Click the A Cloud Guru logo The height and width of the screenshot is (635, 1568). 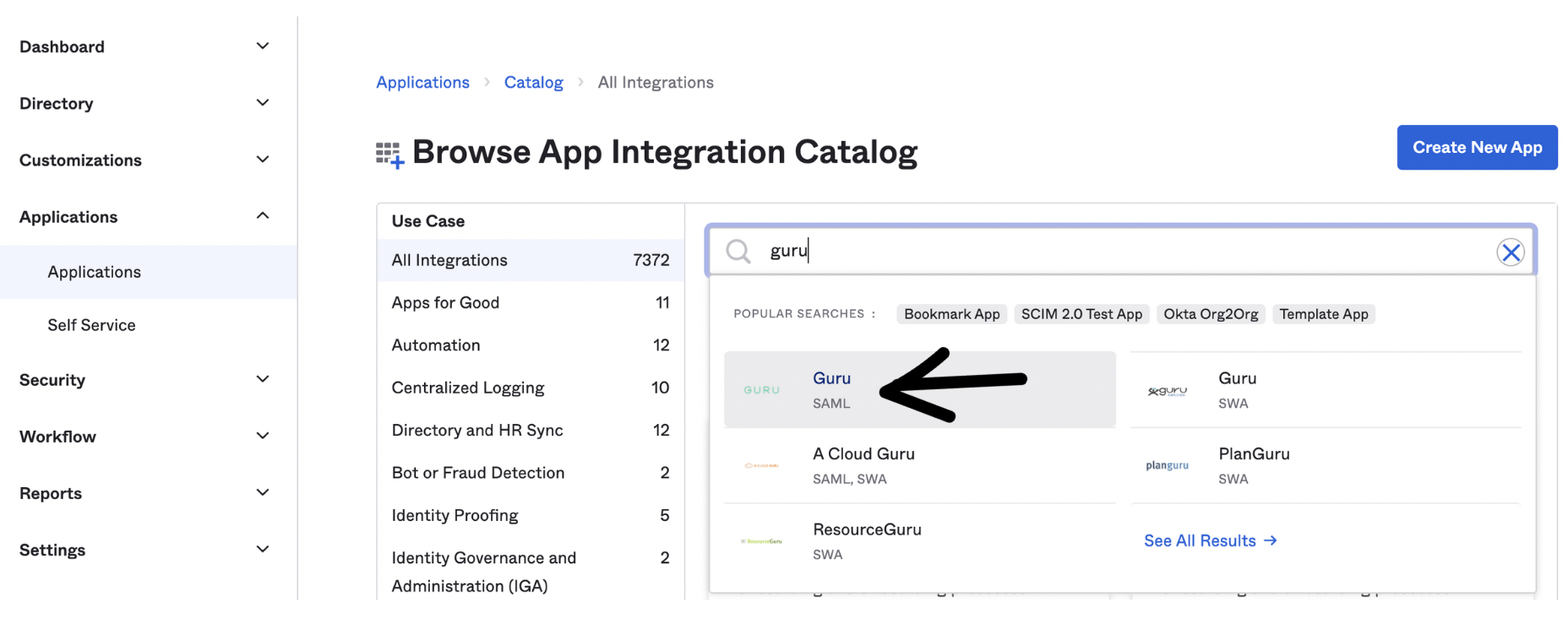(x=761, y=465)
